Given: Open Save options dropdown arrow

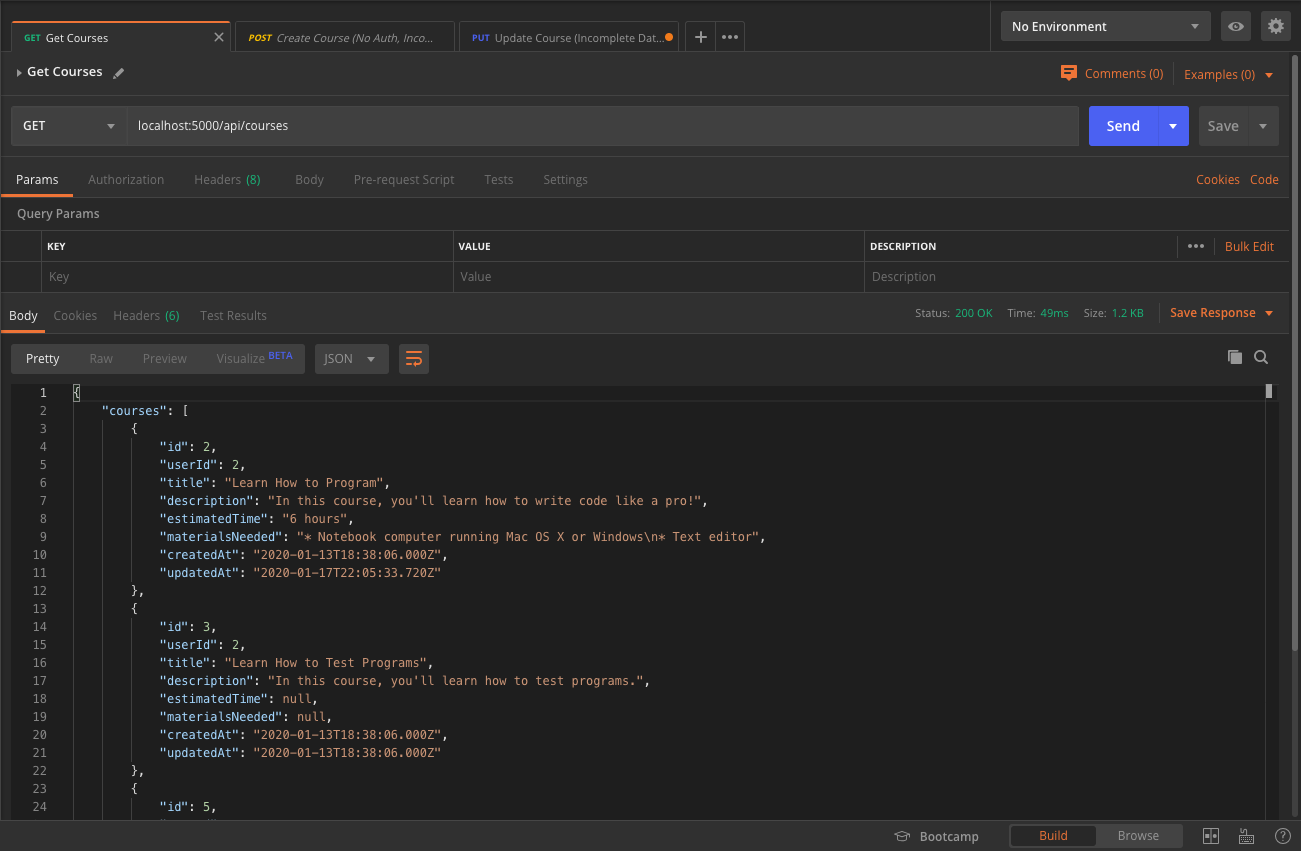Looking at the screenshot, I should [1263, 126].
